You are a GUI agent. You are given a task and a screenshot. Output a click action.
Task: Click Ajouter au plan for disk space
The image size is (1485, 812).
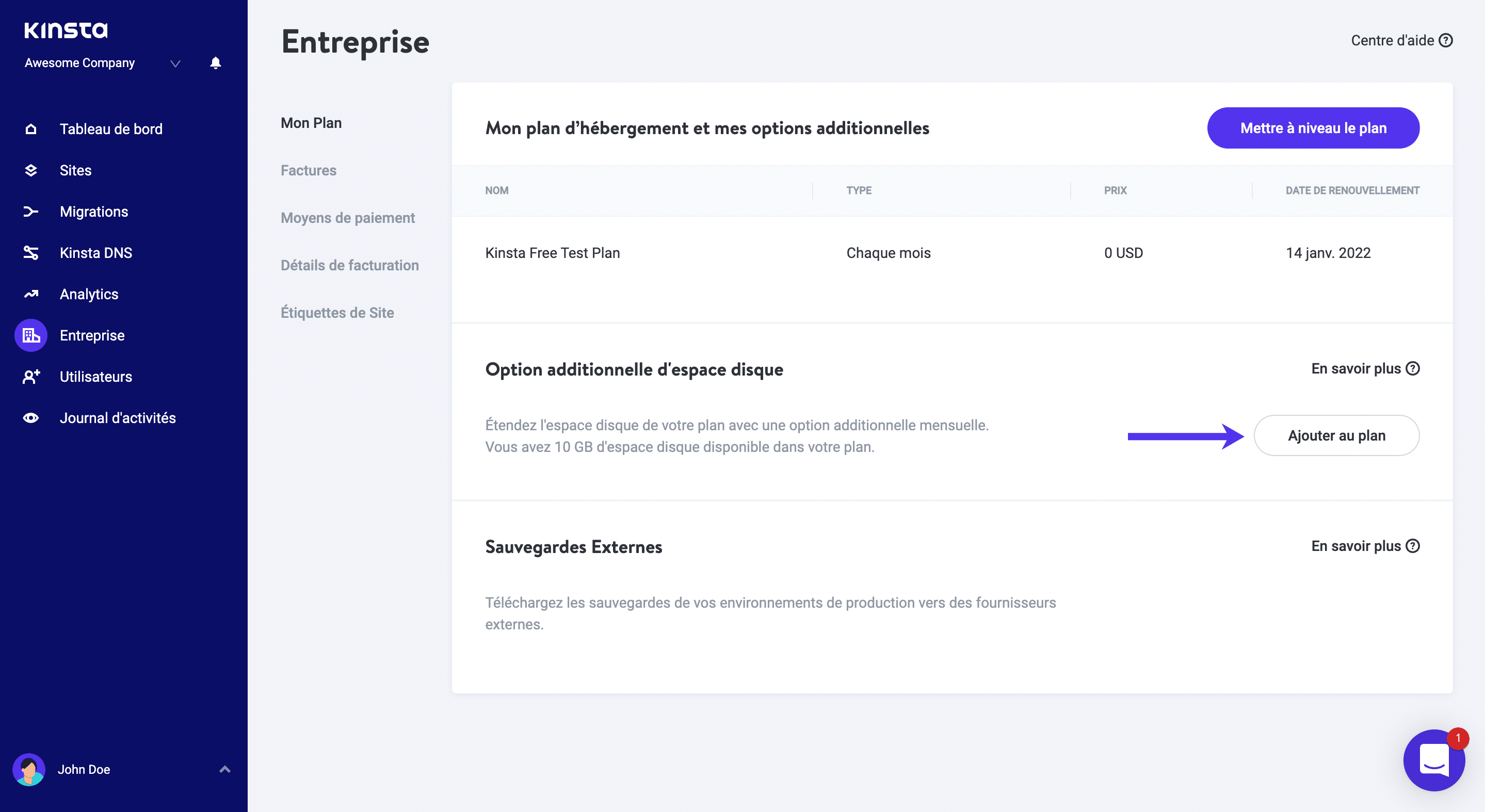click(x=1337, y=435)
